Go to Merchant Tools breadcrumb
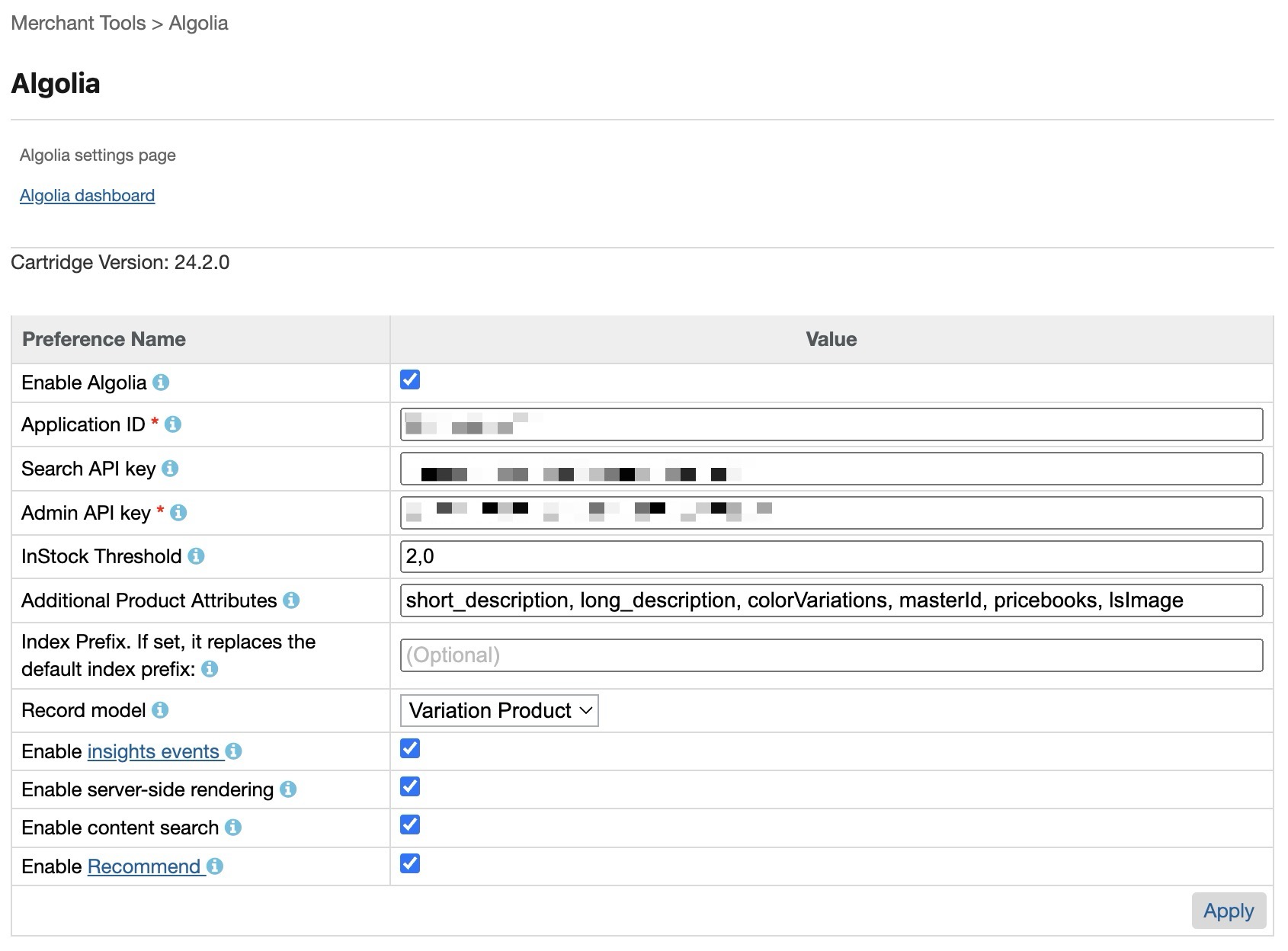The image size is (1288, 951). click(x=78, y=23)
